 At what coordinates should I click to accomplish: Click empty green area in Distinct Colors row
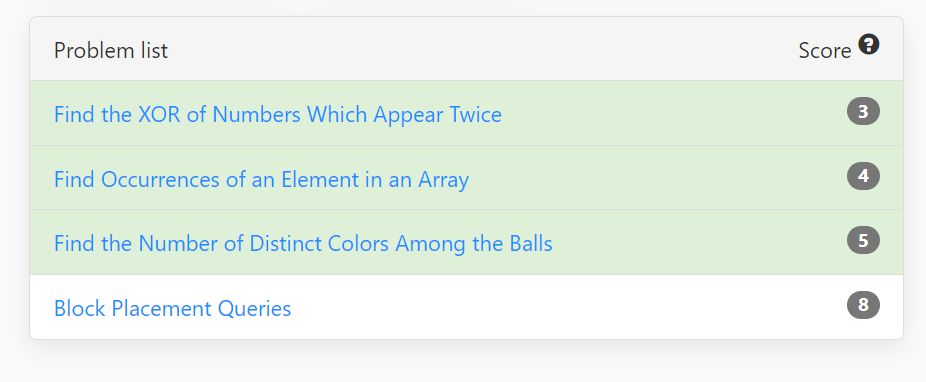(697, 243)
